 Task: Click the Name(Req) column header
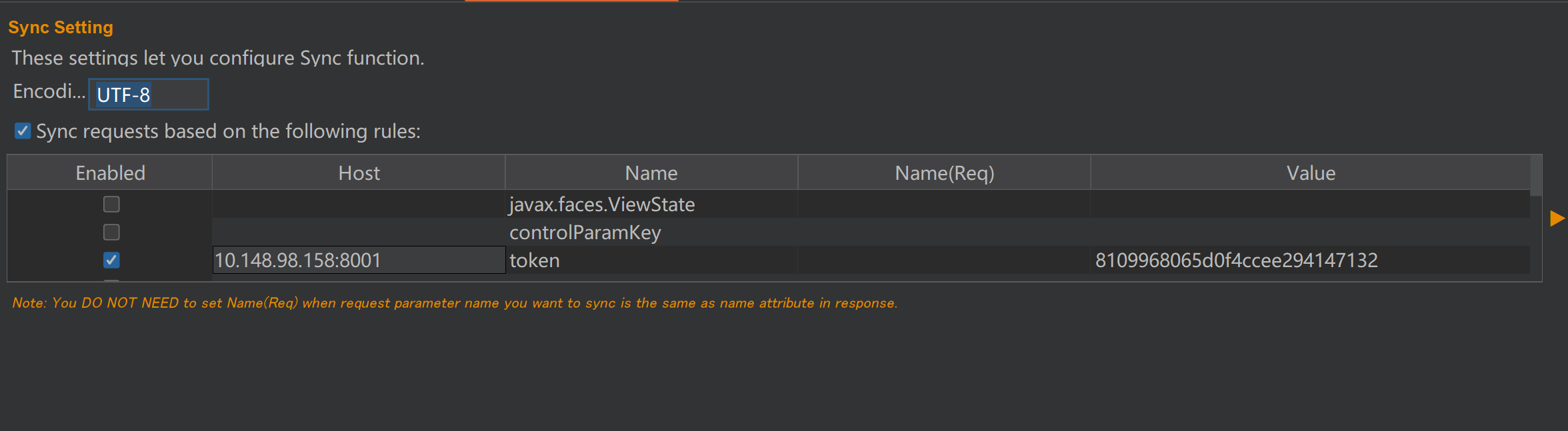tap(944, 173)
